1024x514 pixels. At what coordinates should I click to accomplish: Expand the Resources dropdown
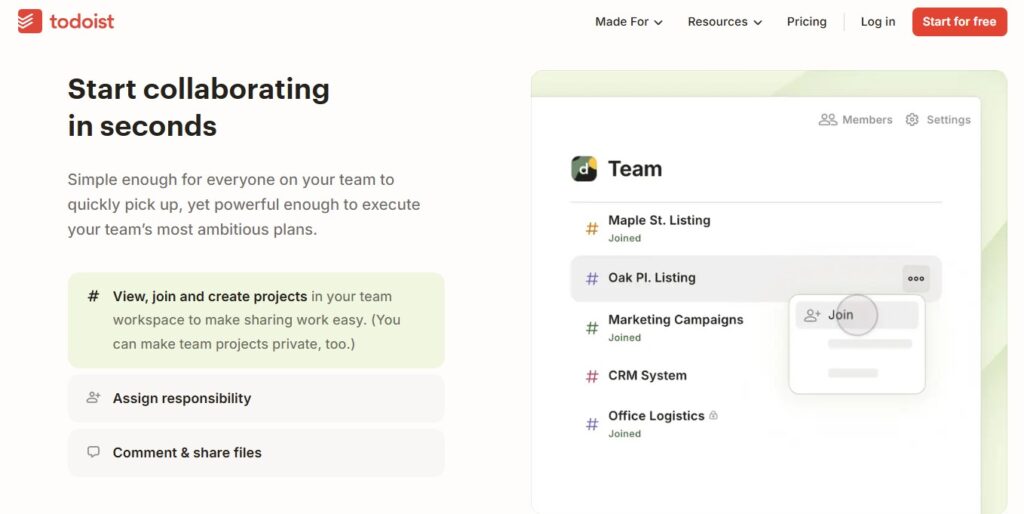724,22
